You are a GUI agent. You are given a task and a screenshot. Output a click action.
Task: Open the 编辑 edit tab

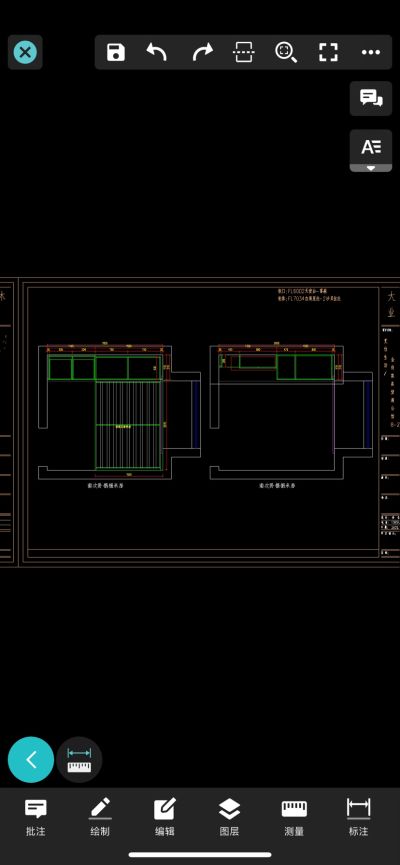[164, 818]
